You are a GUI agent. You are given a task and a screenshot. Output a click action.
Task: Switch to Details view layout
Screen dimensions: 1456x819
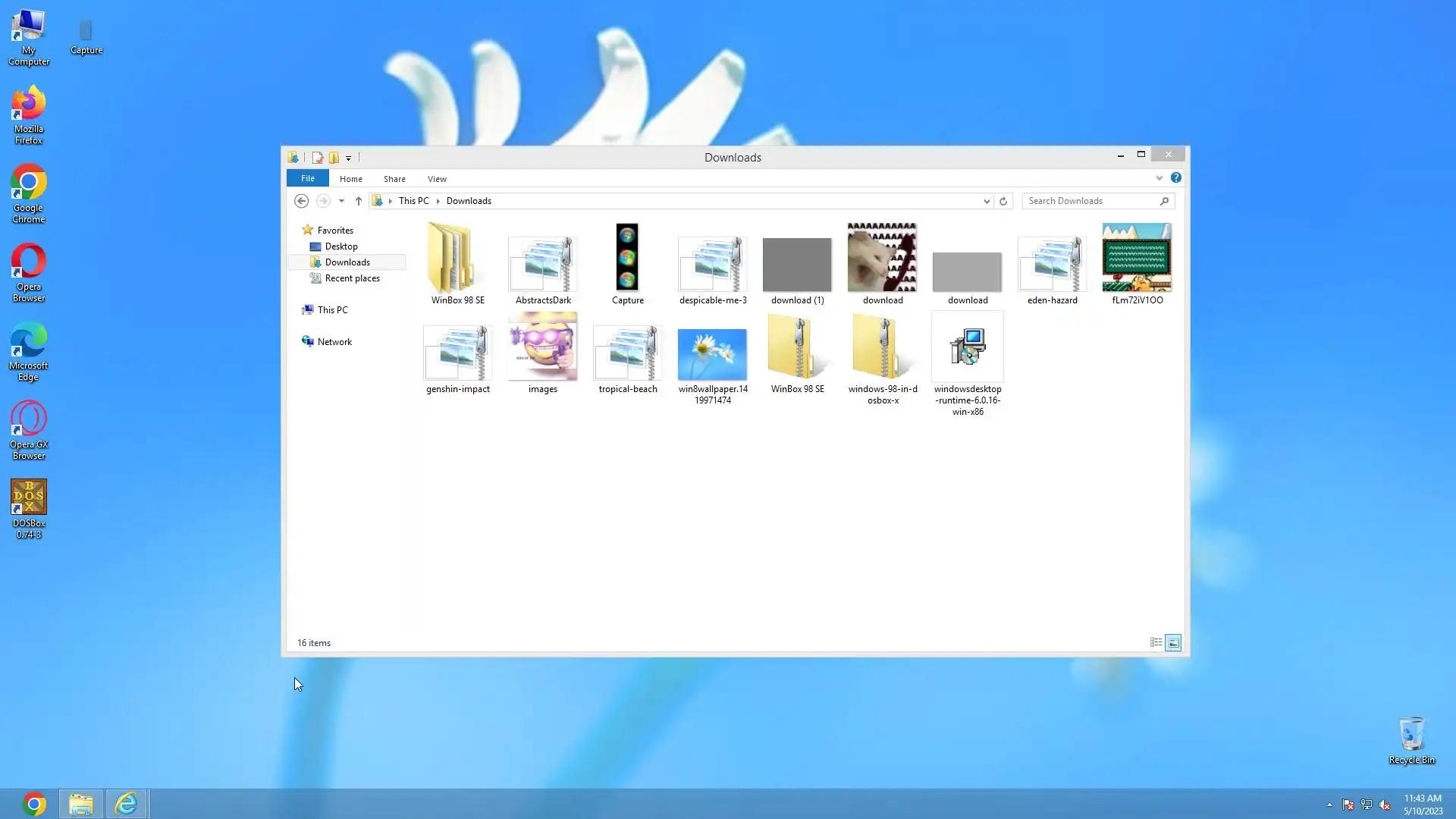[1156, 642]
